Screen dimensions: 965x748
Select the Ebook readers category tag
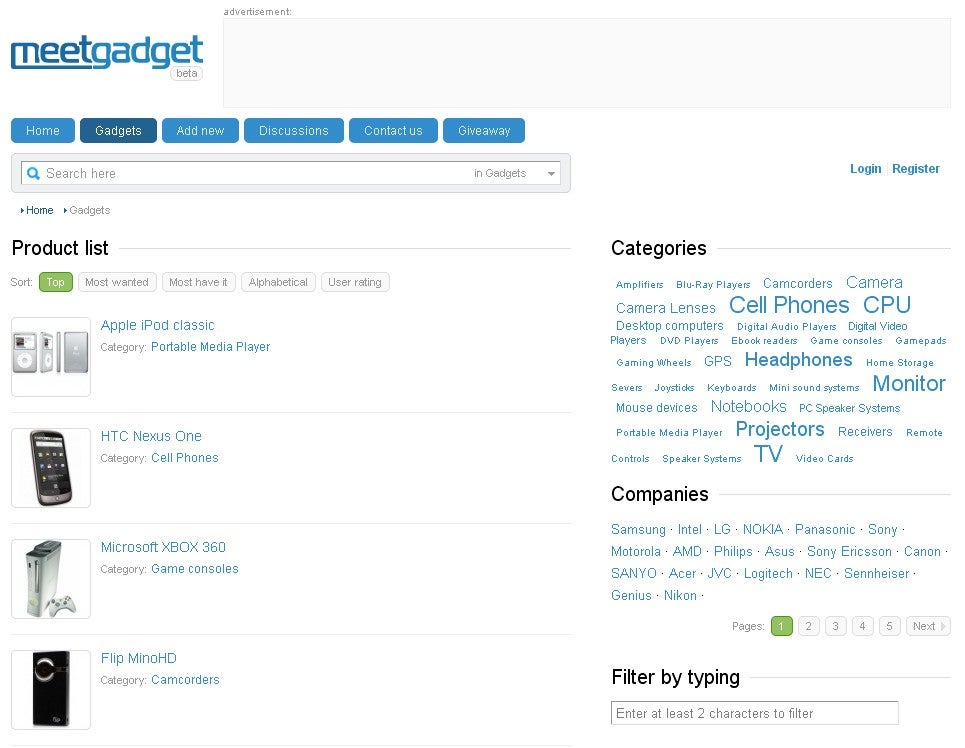pyautogui.click(x=764, y=341)
